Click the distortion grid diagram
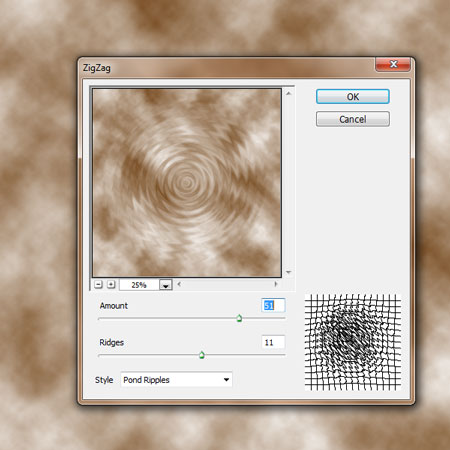This screenshot has width=450, height=450. [353, 342]
